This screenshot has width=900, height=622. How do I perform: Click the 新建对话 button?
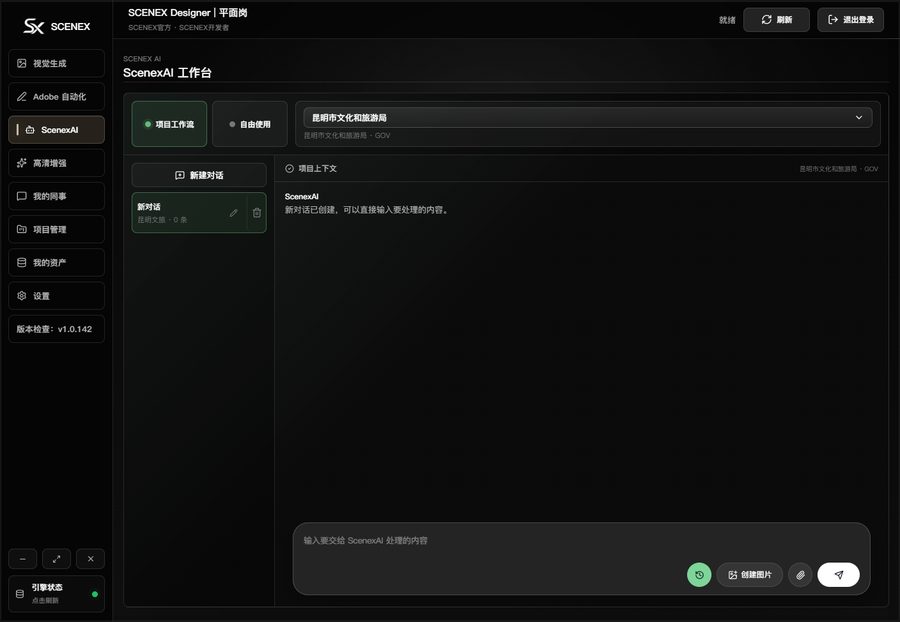(x=199, y=175)
